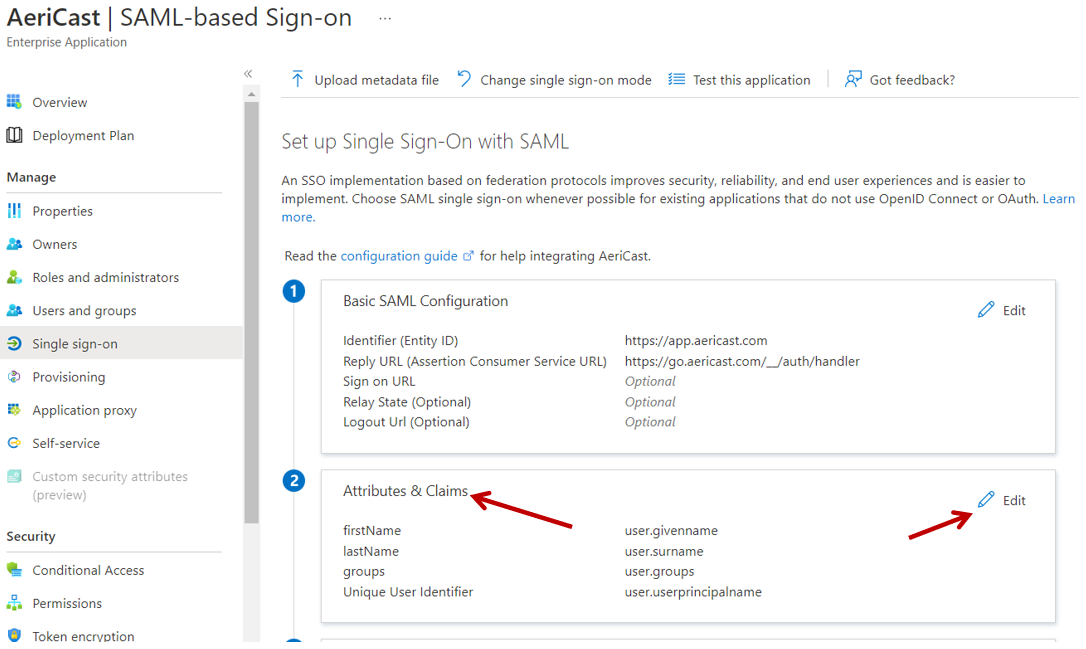1086x649 pixels.
Task: Follow the Learn more link
Action: point(1058,199)
